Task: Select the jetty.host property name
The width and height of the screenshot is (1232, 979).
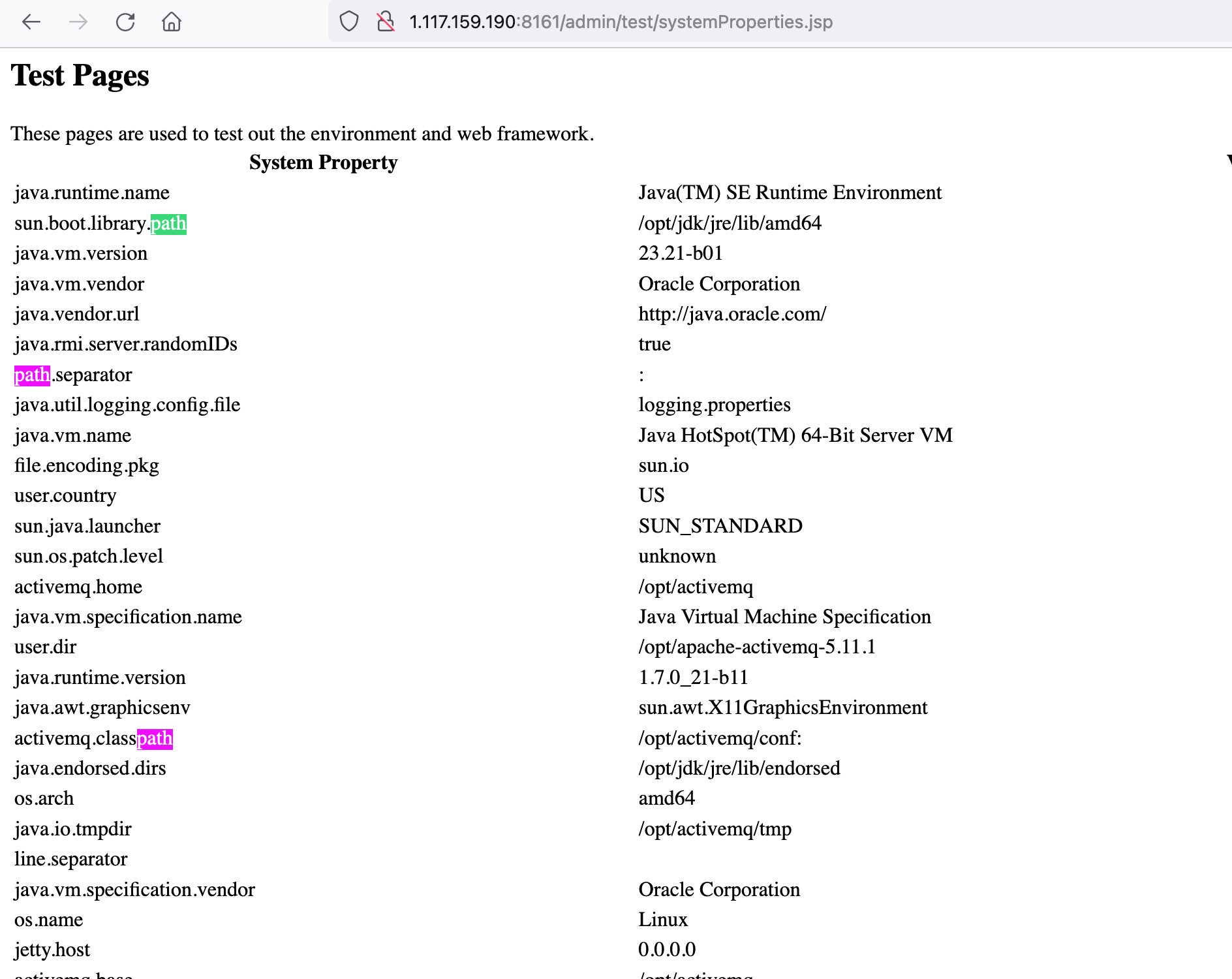Action: [x=52, y=950]
